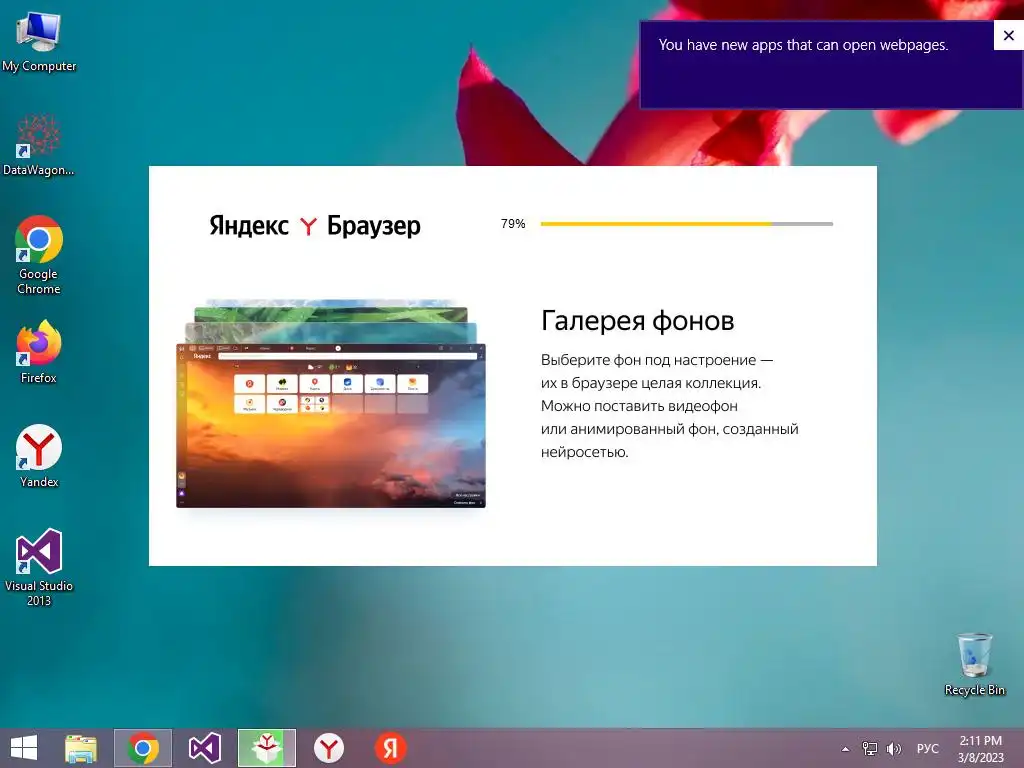Click the 79% progress label
1024x768 pixels.
tap(513, 224)
